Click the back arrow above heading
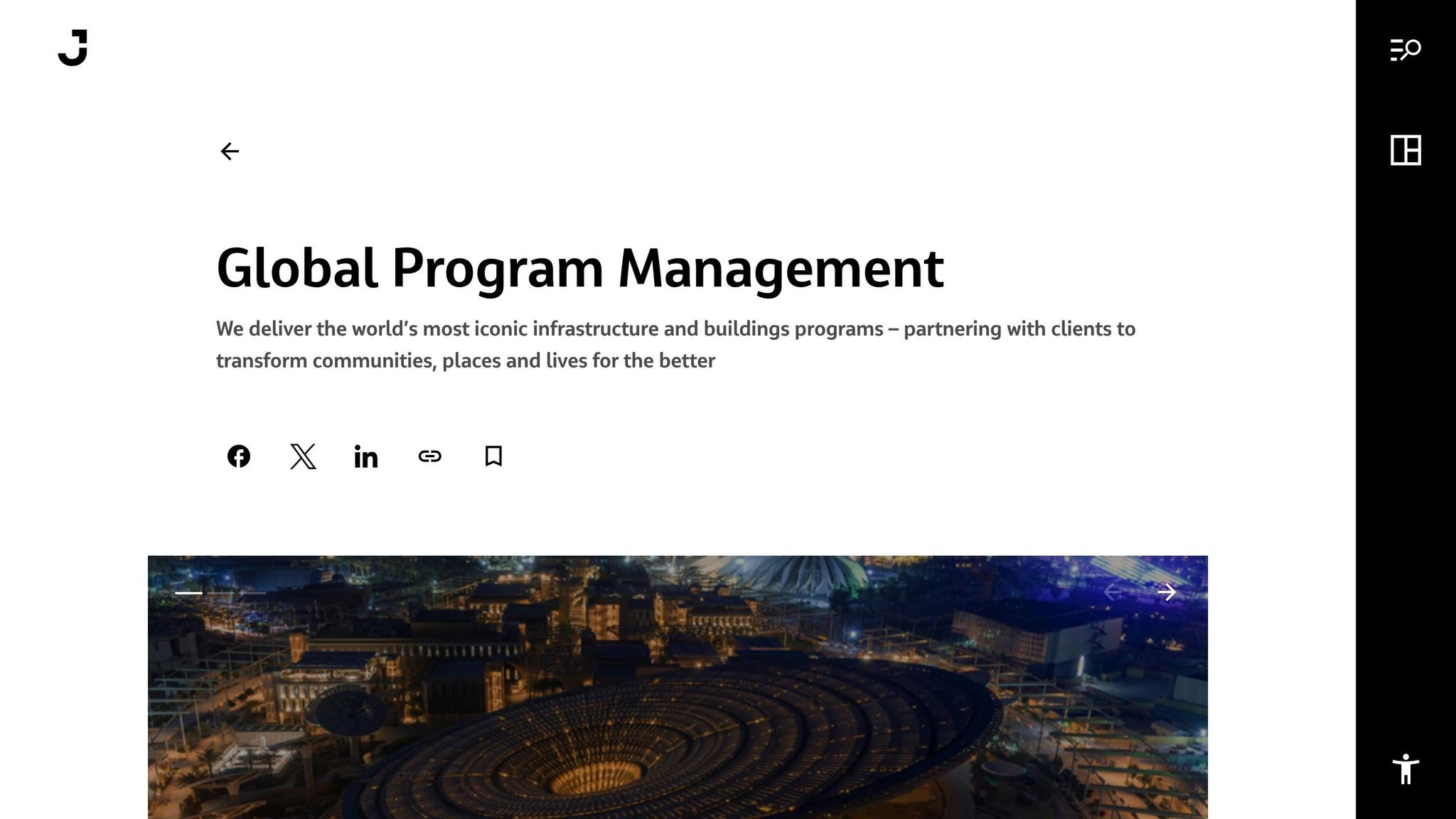 click(229, 151)
